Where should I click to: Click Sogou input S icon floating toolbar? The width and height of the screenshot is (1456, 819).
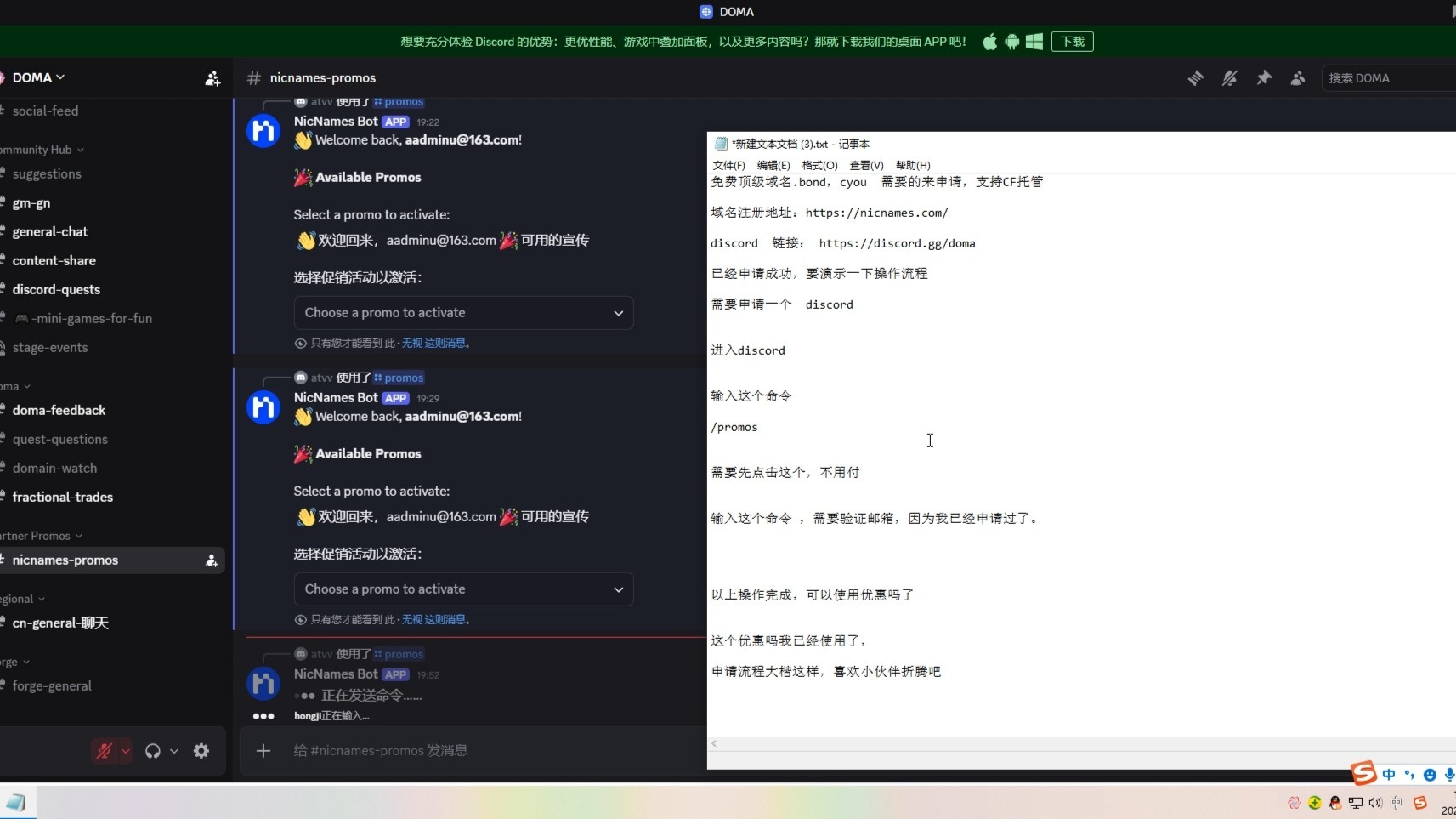point(1363,772)
